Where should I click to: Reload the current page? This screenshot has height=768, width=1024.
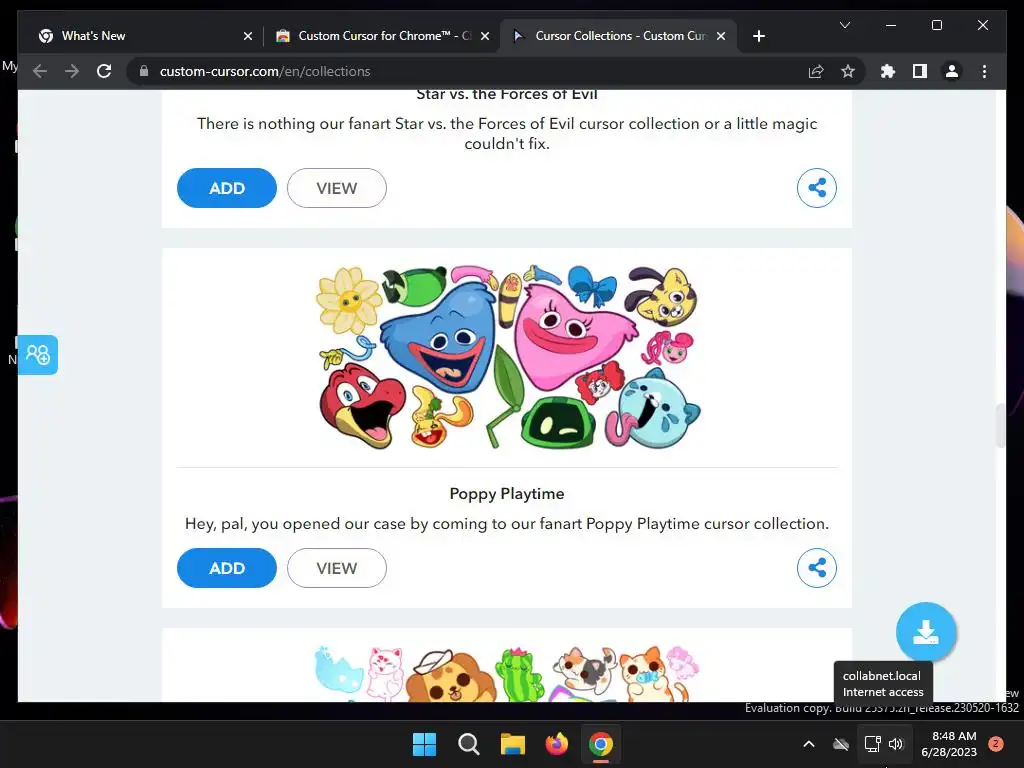tap(104, 71)
